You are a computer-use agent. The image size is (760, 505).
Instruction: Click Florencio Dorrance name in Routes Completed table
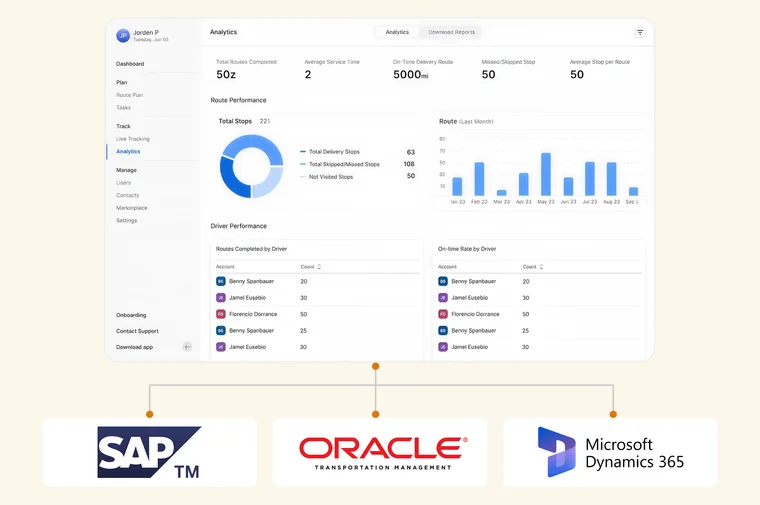(x=253, y=314)
